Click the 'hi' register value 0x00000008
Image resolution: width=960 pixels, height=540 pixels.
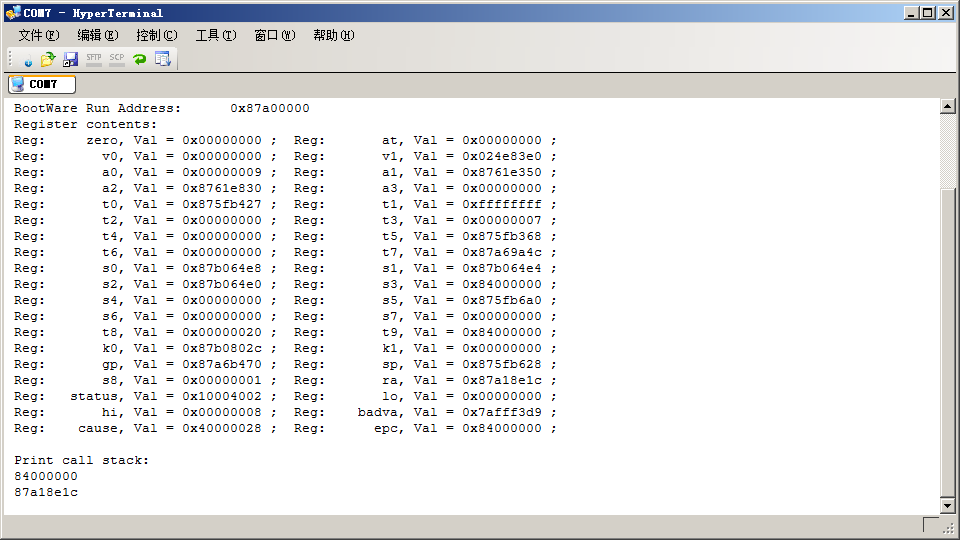point(222,412)
